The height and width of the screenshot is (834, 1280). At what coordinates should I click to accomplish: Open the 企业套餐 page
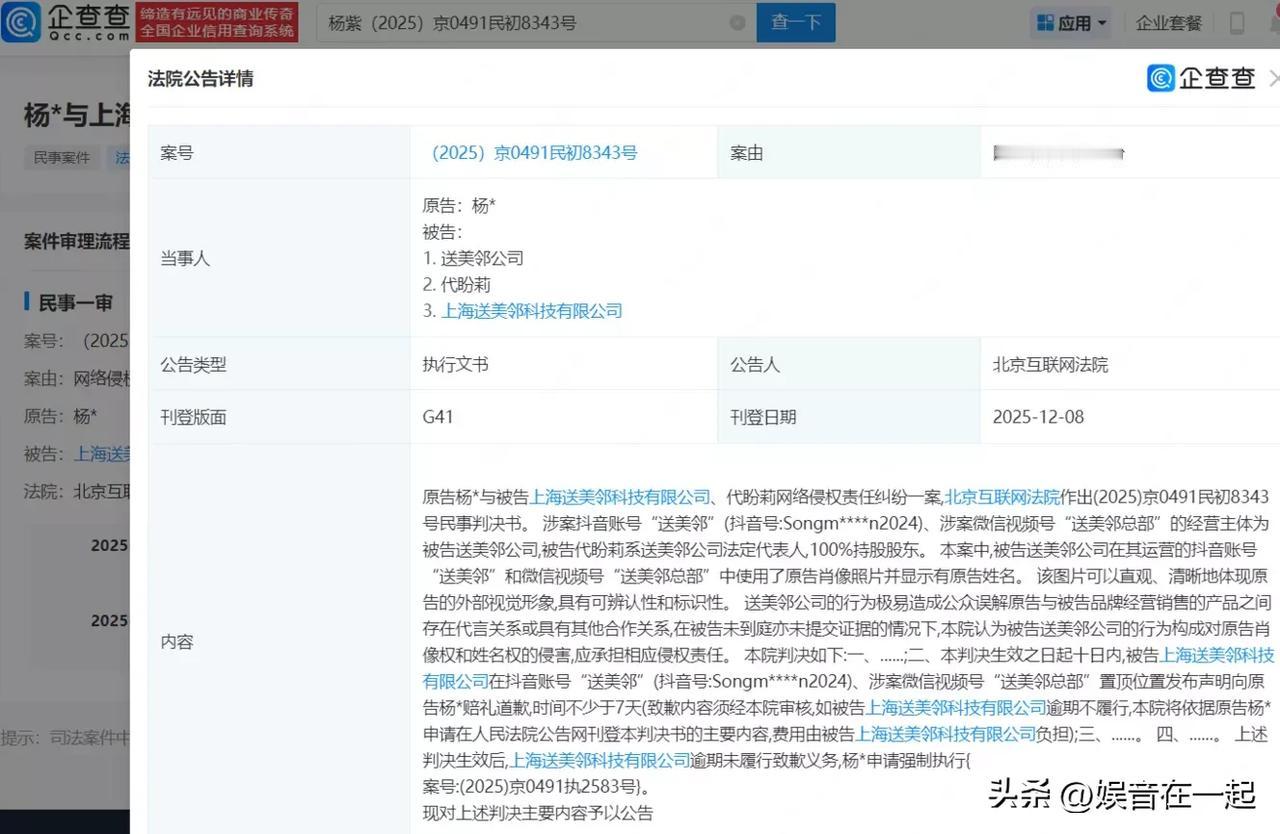1169,22
